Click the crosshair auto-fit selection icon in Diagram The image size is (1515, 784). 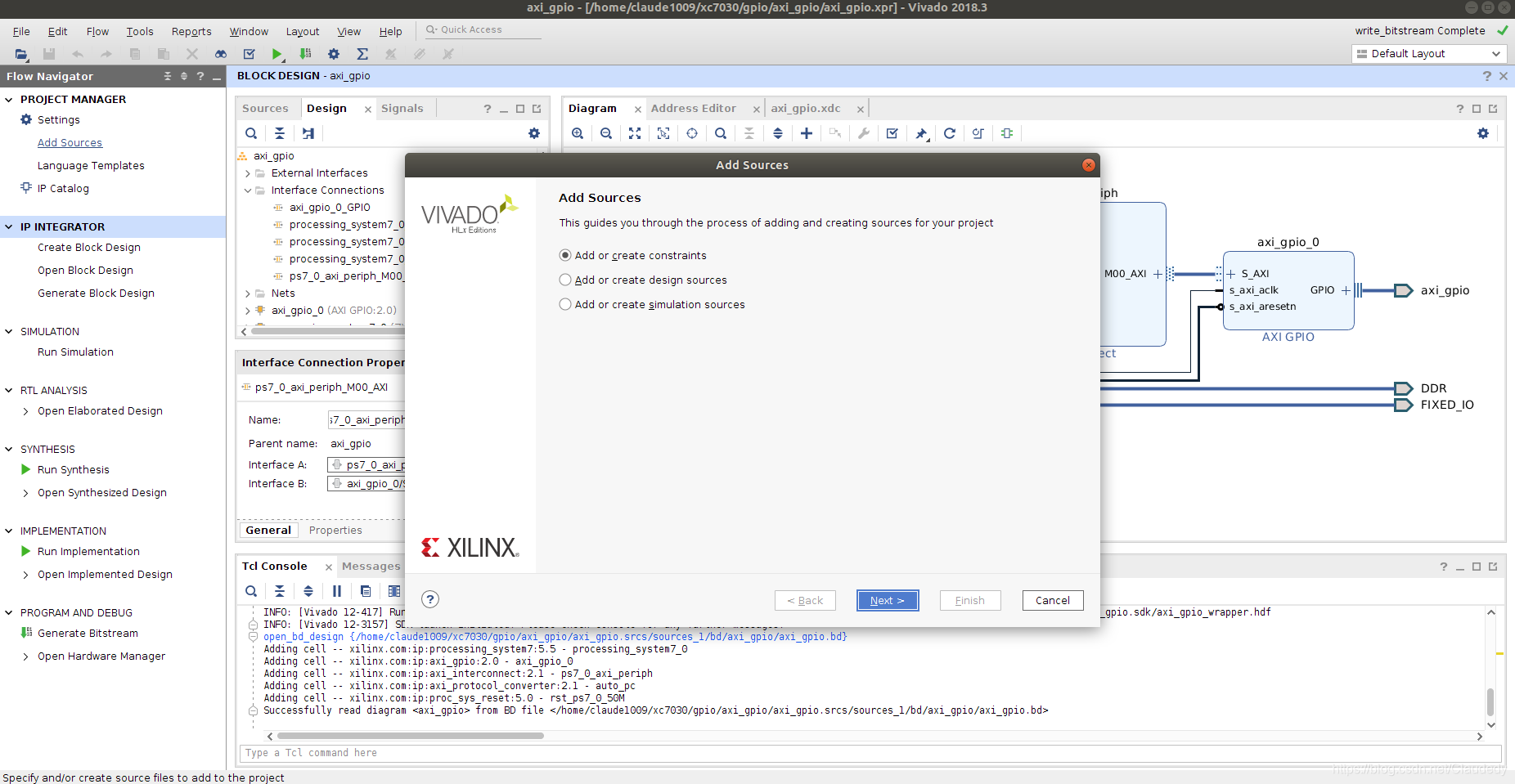click(692, 133)
